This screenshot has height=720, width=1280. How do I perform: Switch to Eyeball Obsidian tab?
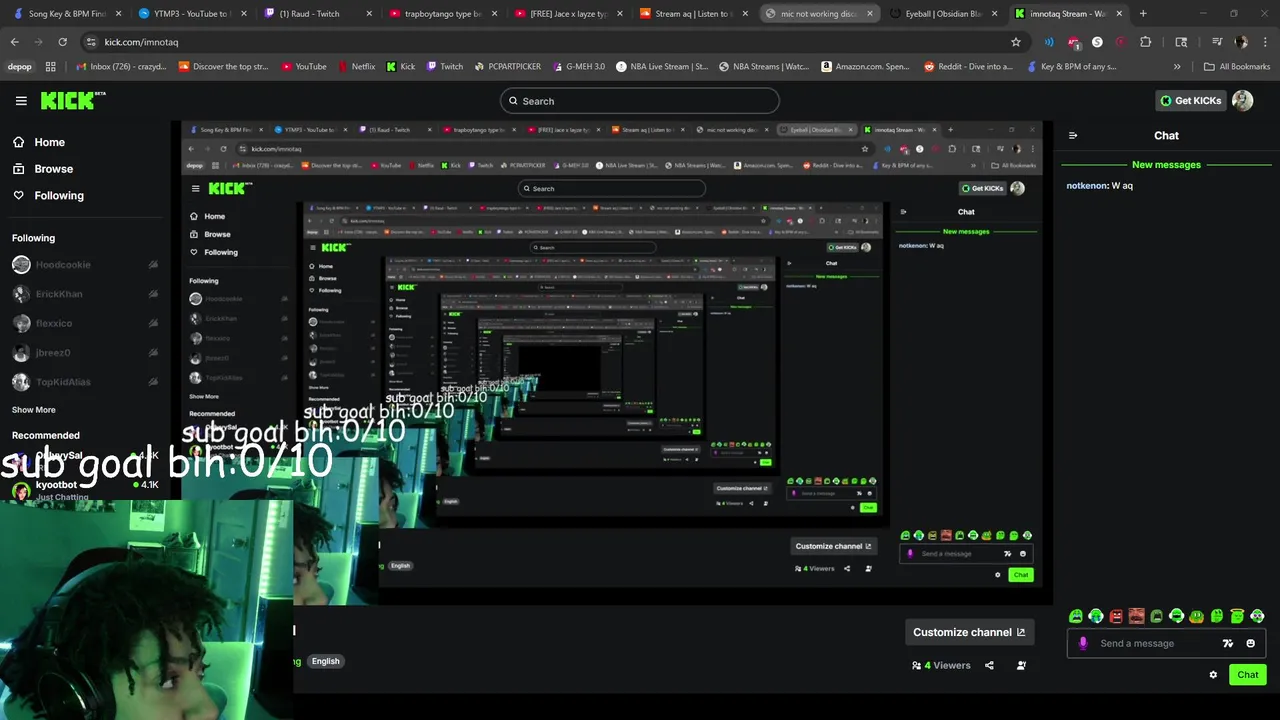tap(943, 14)
